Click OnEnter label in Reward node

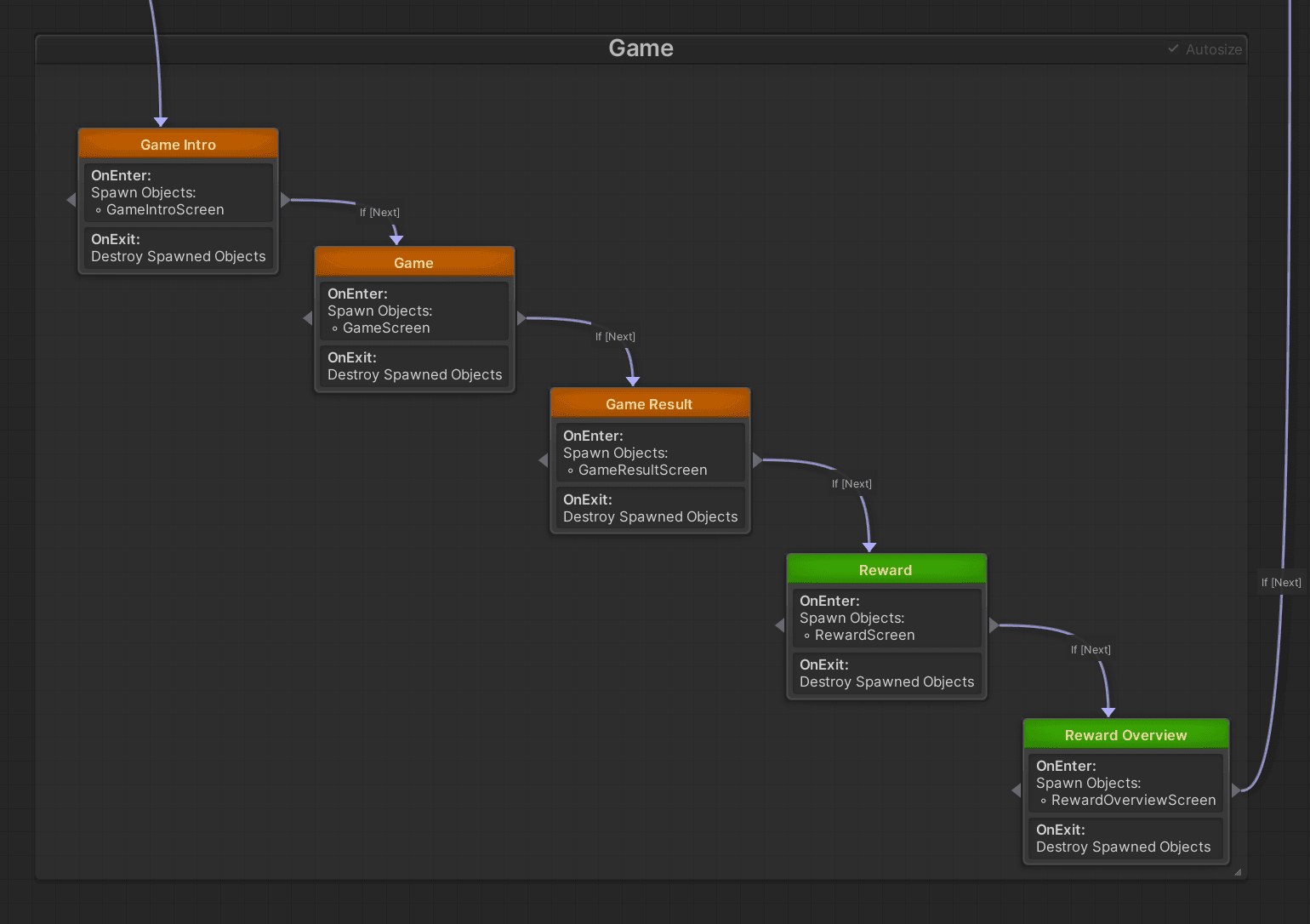[829, 601]
